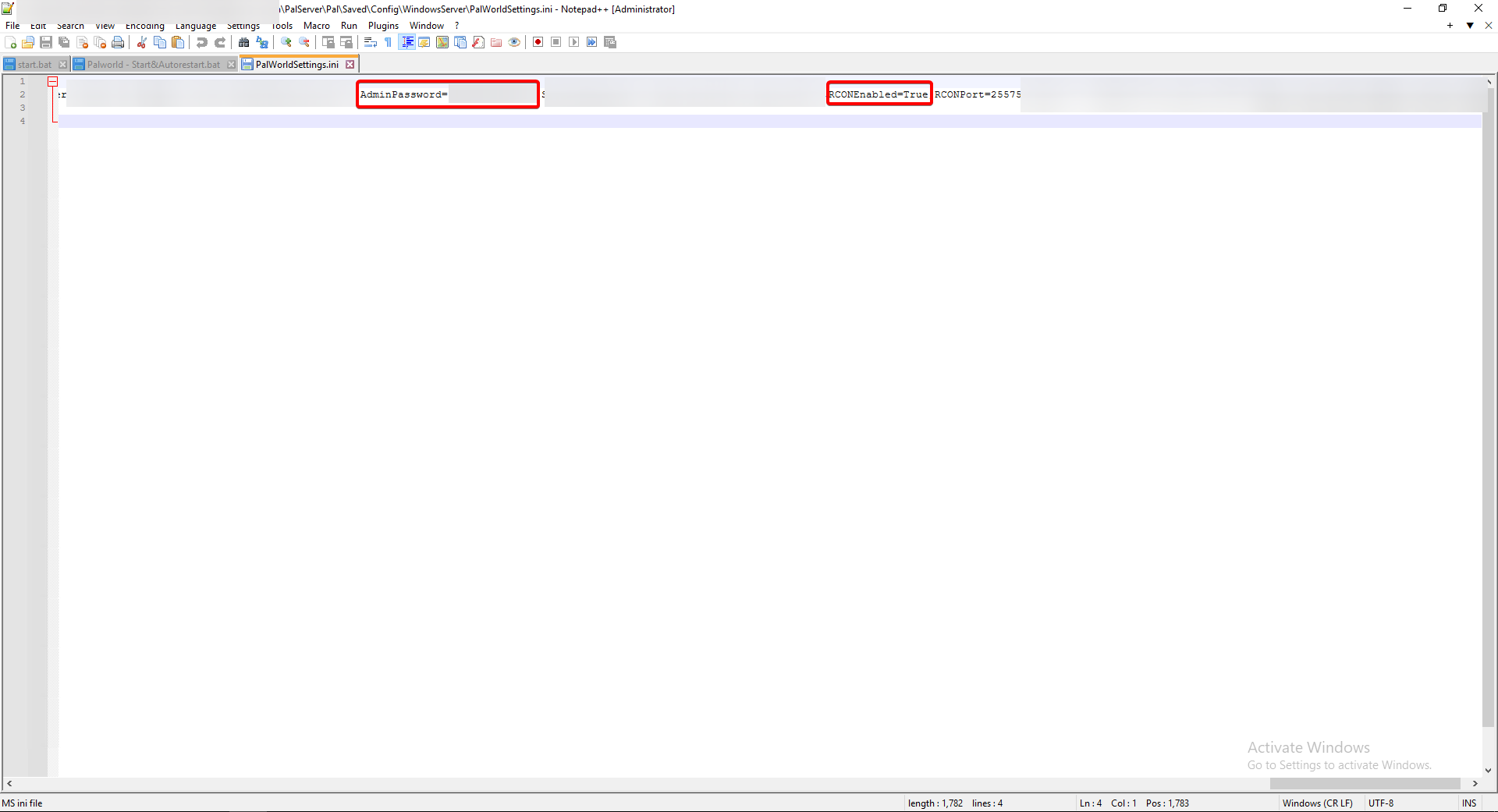This screenshot has height=812, width=1498.
Task: Click the Print icon in toolbar
Action: (118, 42)
